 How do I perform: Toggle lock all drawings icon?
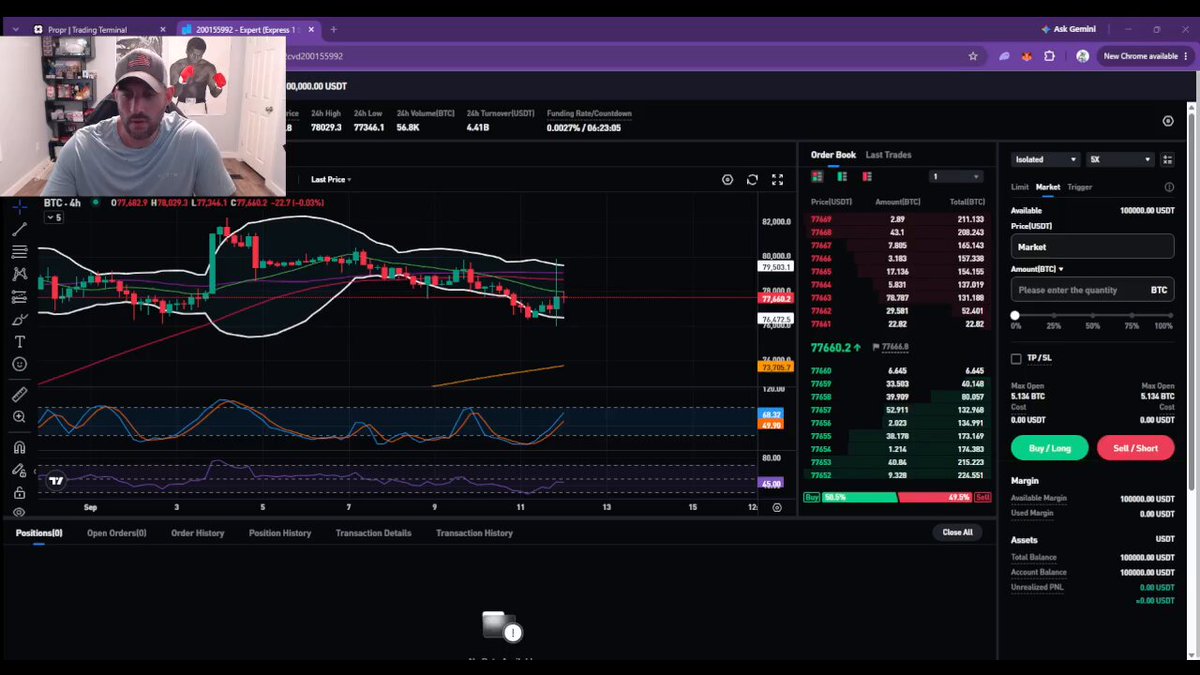click(x=19, y=492)
